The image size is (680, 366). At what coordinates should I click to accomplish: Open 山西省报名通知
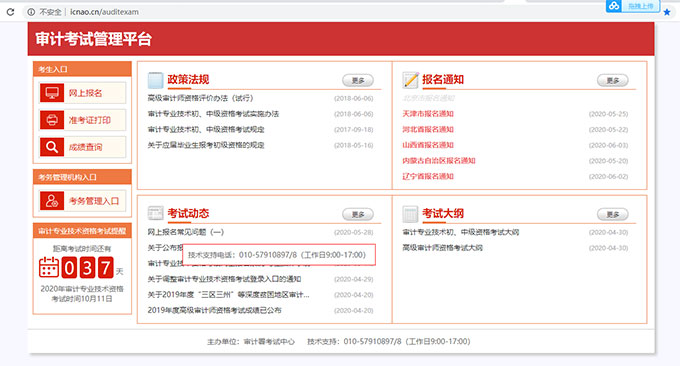tap(428, 145)
